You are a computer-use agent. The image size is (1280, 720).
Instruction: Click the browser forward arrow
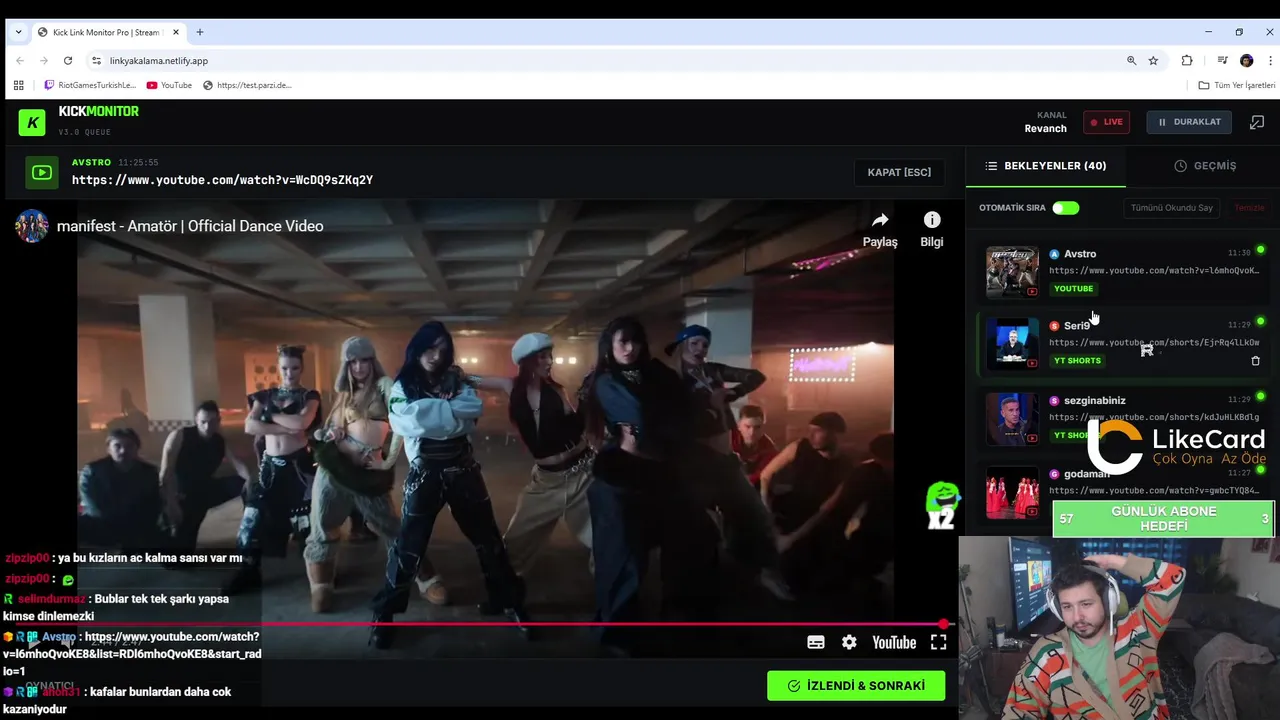tap(44, 61)
